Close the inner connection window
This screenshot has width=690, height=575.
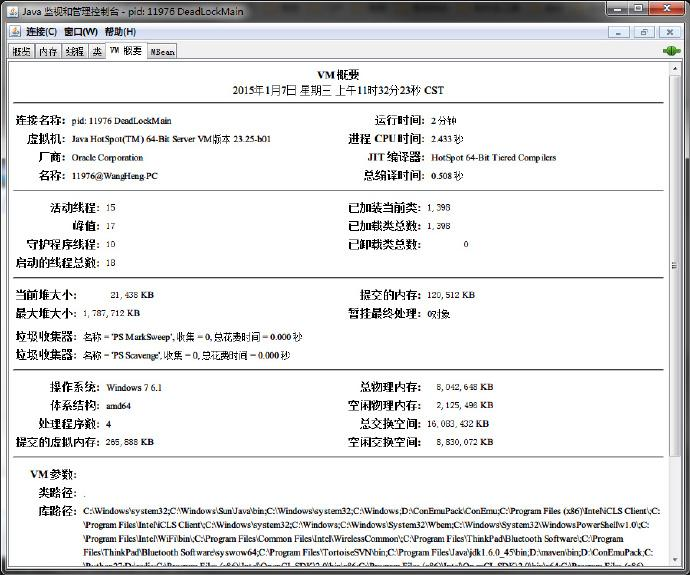[670, 32]
